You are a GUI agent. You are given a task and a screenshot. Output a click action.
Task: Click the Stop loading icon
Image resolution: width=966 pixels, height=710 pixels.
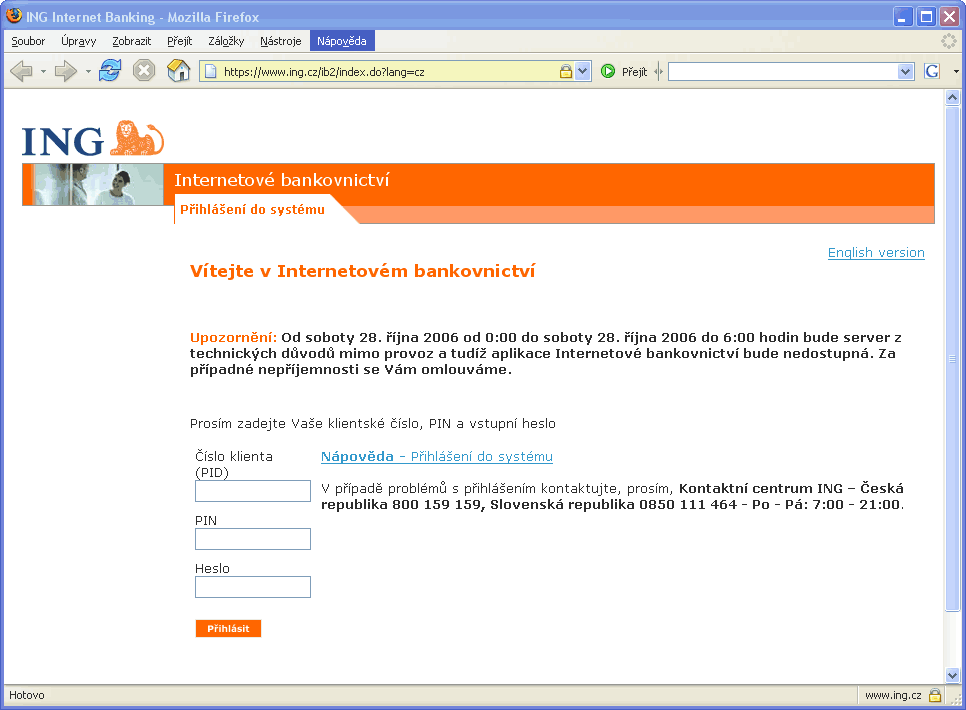[144, 71]
